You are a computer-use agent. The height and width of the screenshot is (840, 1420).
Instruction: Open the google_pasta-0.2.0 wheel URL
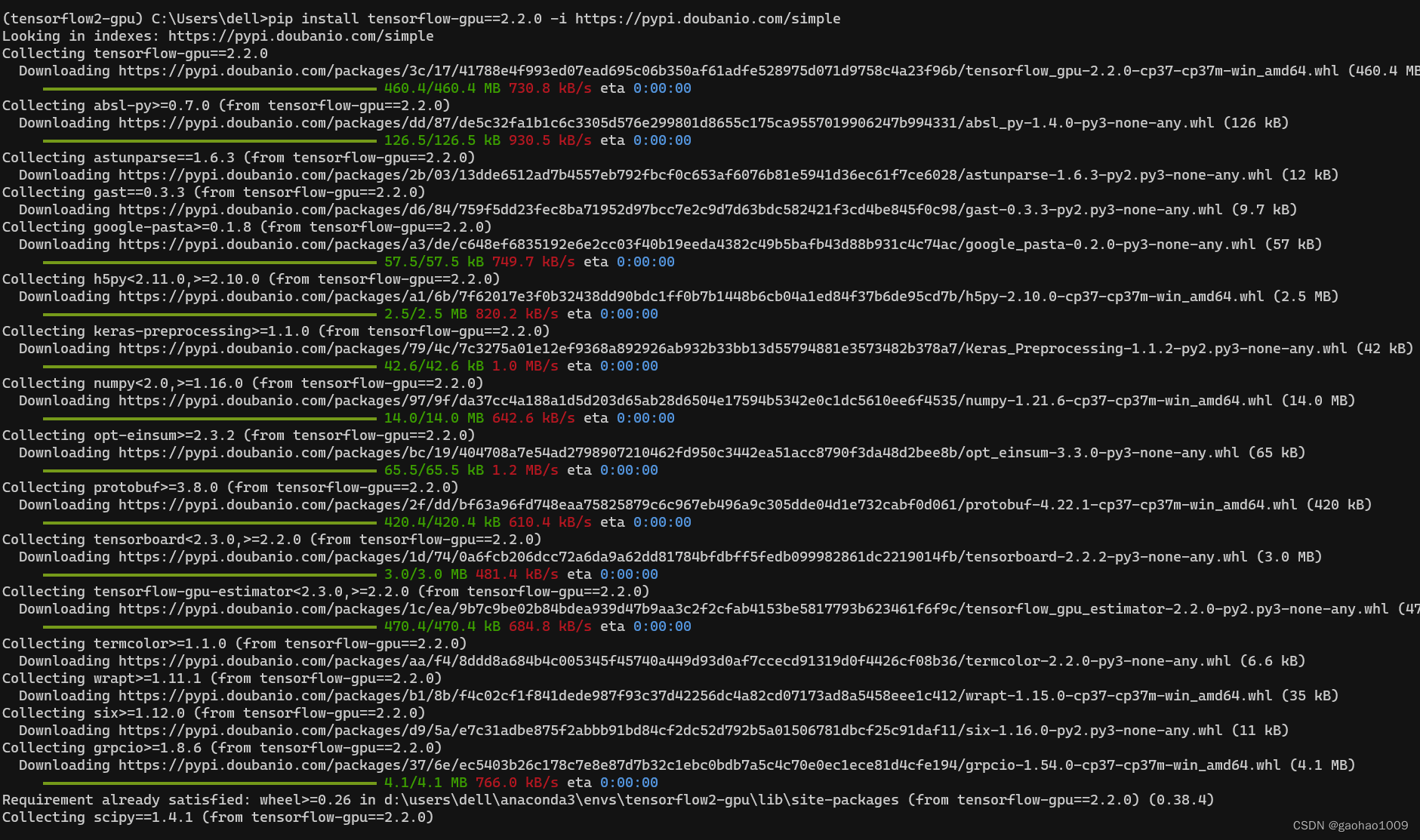tap(687, 244)
